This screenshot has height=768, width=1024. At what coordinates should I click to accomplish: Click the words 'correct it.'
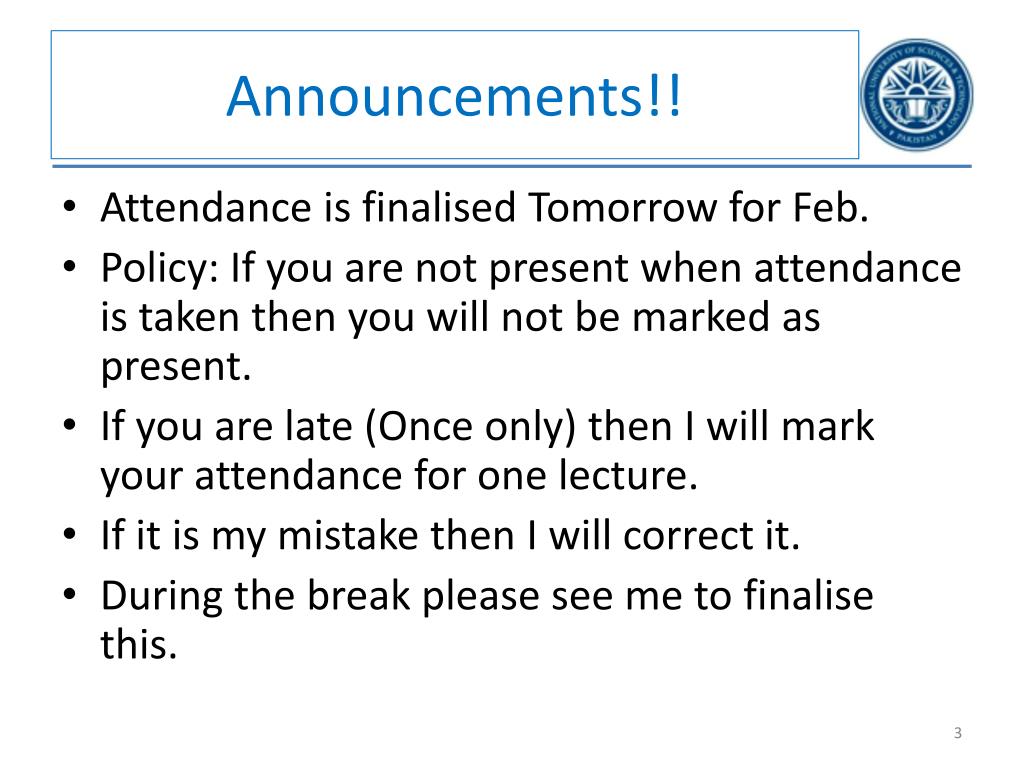(712, 536)
